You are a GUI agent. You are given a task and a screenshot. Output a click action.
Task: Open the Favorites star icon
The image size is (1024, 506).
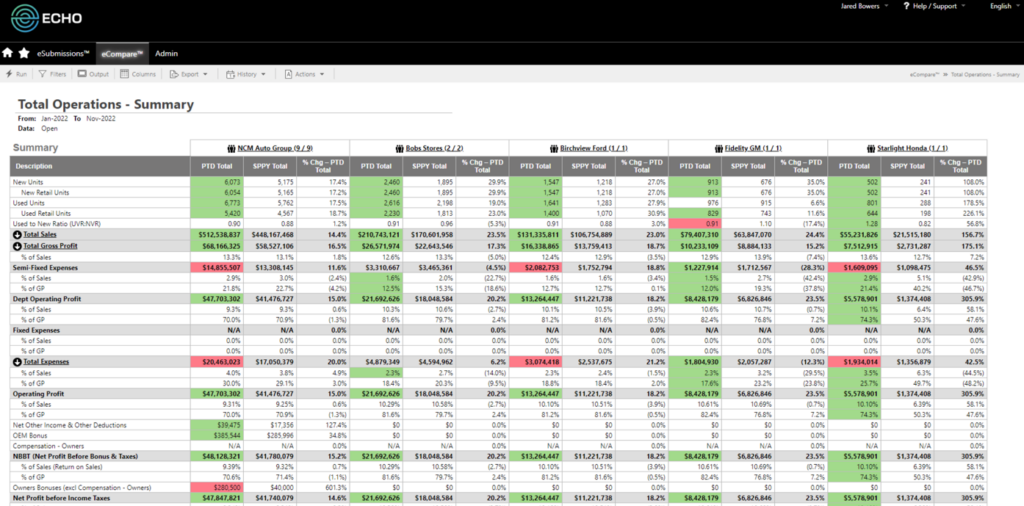(24, 54)
